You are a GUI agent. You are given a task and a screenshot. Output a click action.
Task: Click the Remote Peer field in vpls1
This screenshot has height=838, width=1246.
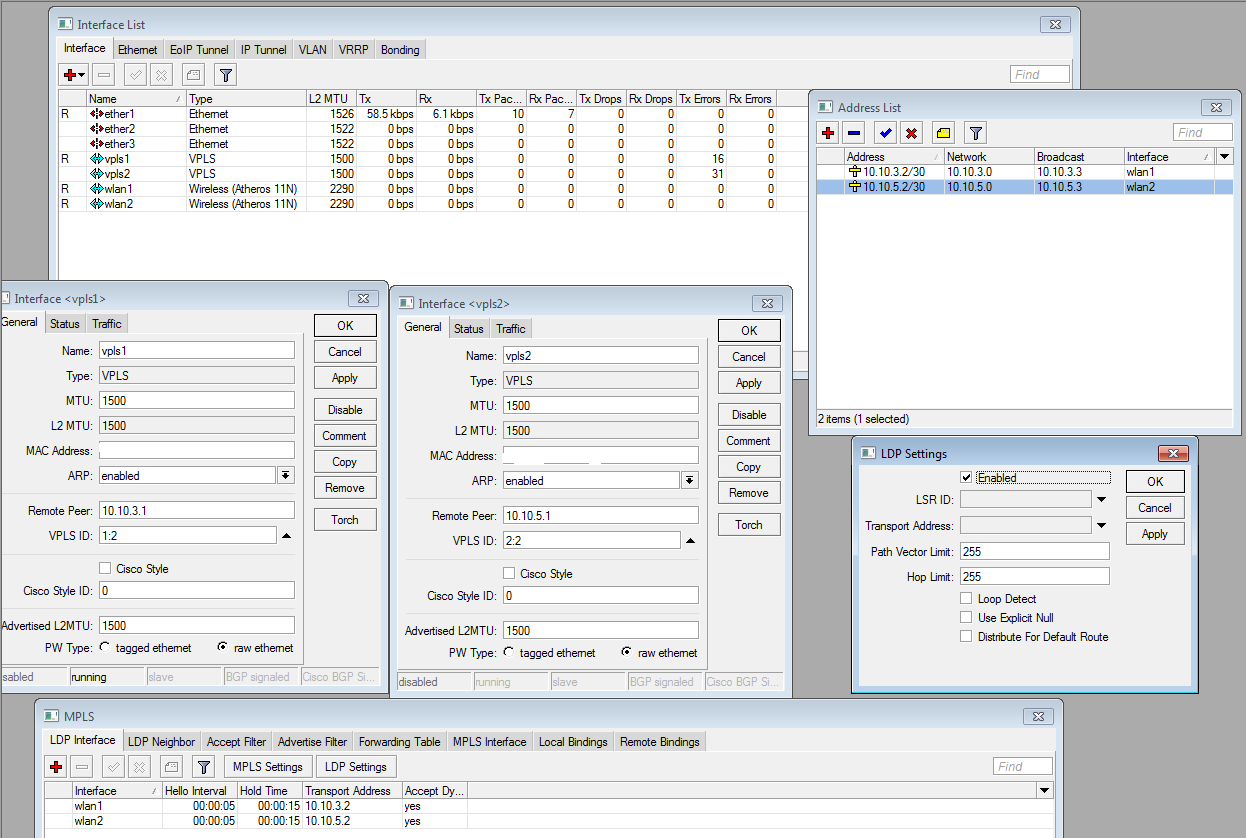pos(197,511)
